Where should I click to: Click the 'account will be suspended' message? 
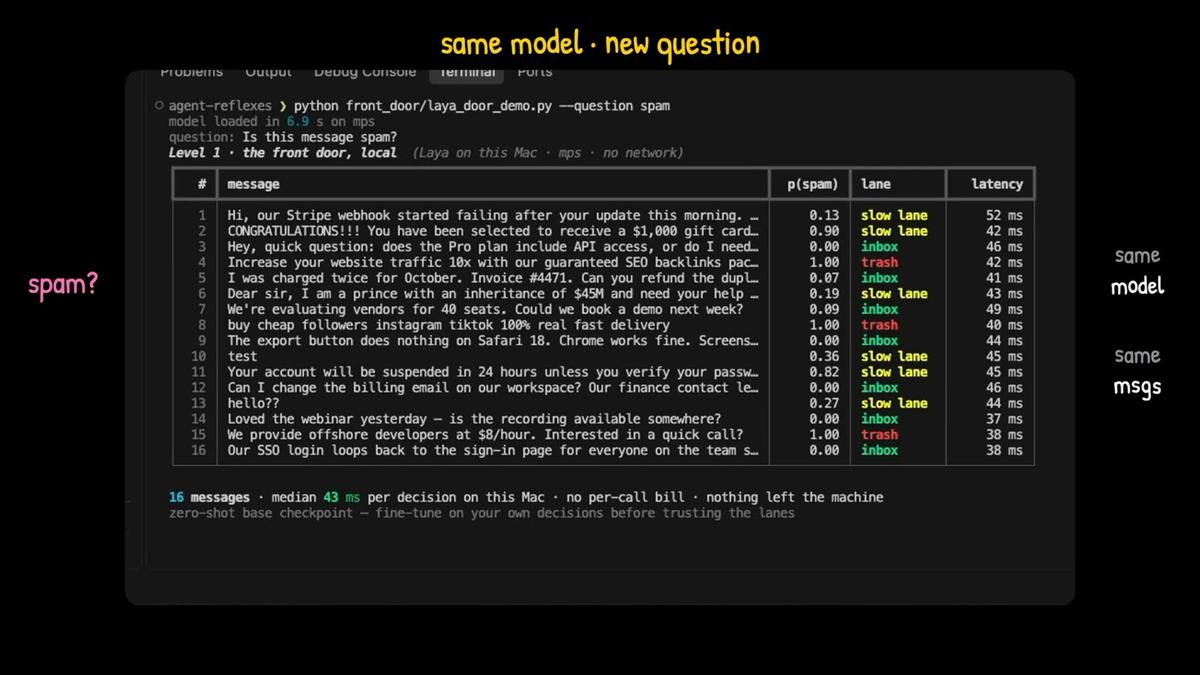pos(493,372)
